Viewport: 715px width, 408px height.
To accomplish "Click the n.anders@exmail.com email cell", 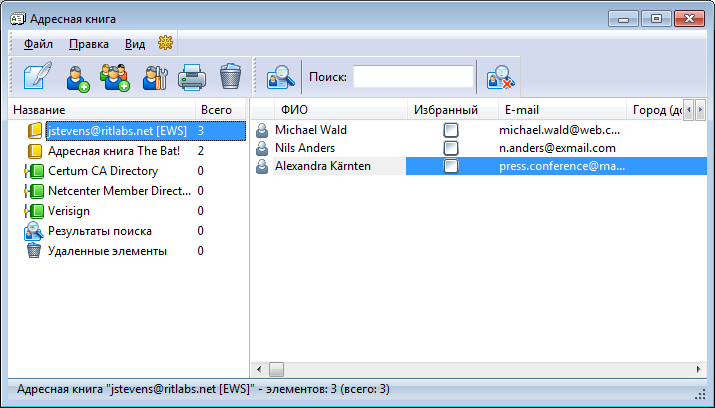I will click(557, 148).
